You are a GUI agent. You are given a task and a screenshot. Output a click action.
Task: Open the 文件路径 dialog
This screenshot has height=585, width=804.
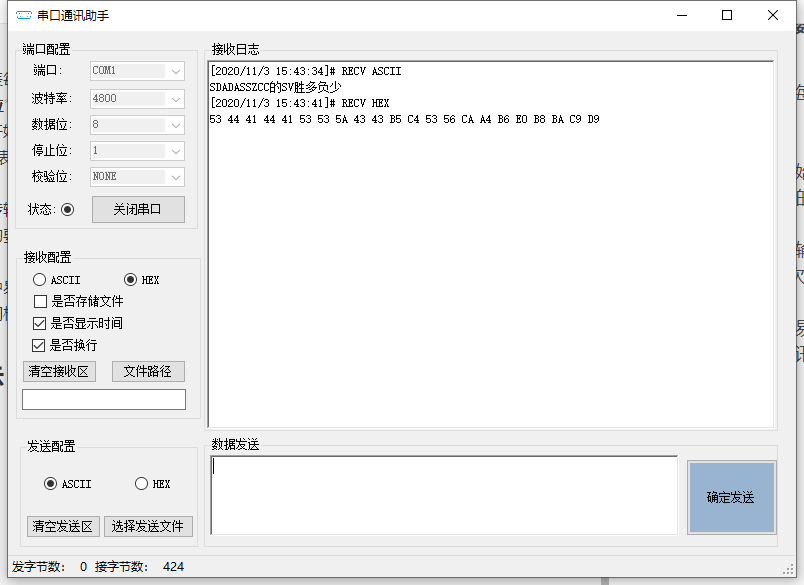(x=147, y=370)
